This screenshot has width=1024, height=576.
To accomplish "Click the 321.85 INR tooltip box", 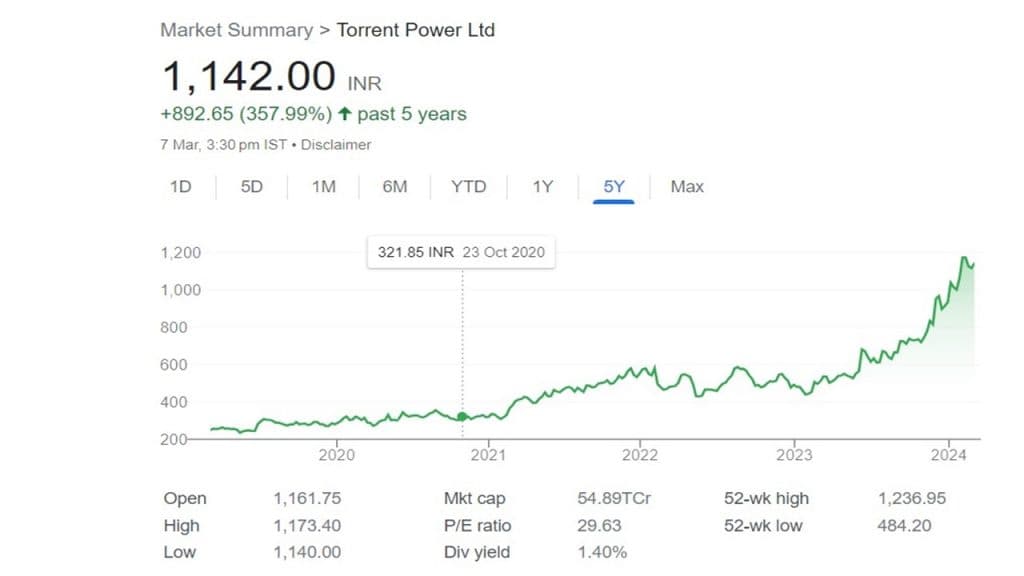I will coord(461,252).
